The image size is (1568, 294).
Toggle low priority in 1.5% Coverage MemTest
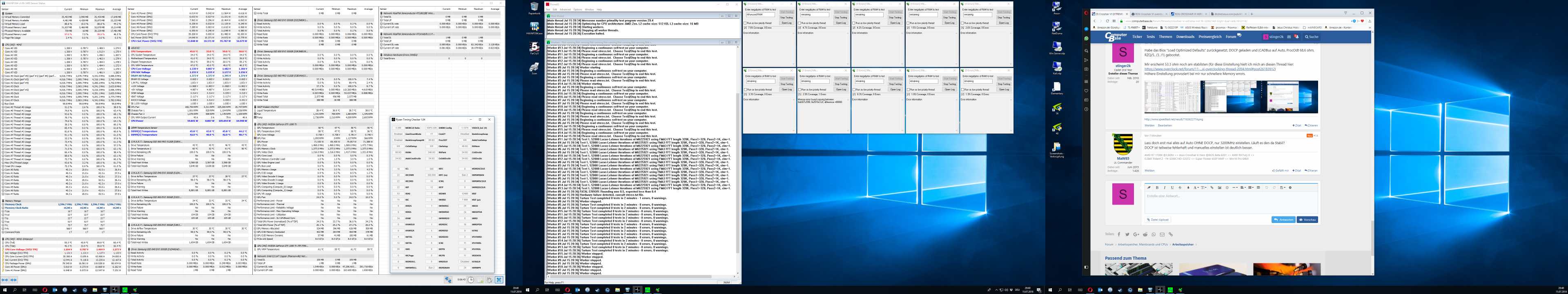tap(908, 23)
